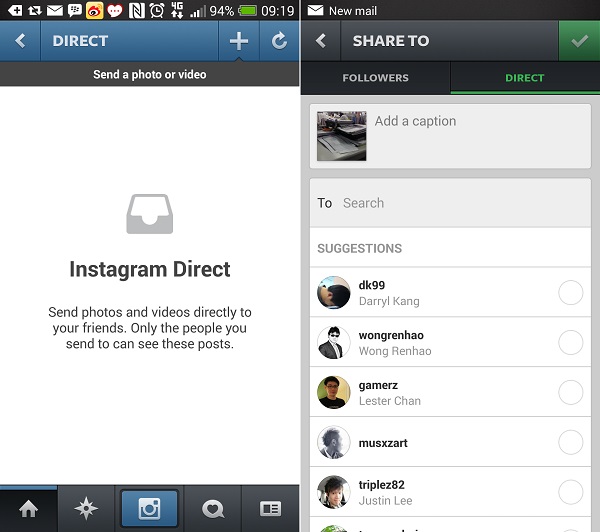Tap the Weibo notification icon in status bar
The height and width of the screenshot is (532, 600).
(95, 10)
